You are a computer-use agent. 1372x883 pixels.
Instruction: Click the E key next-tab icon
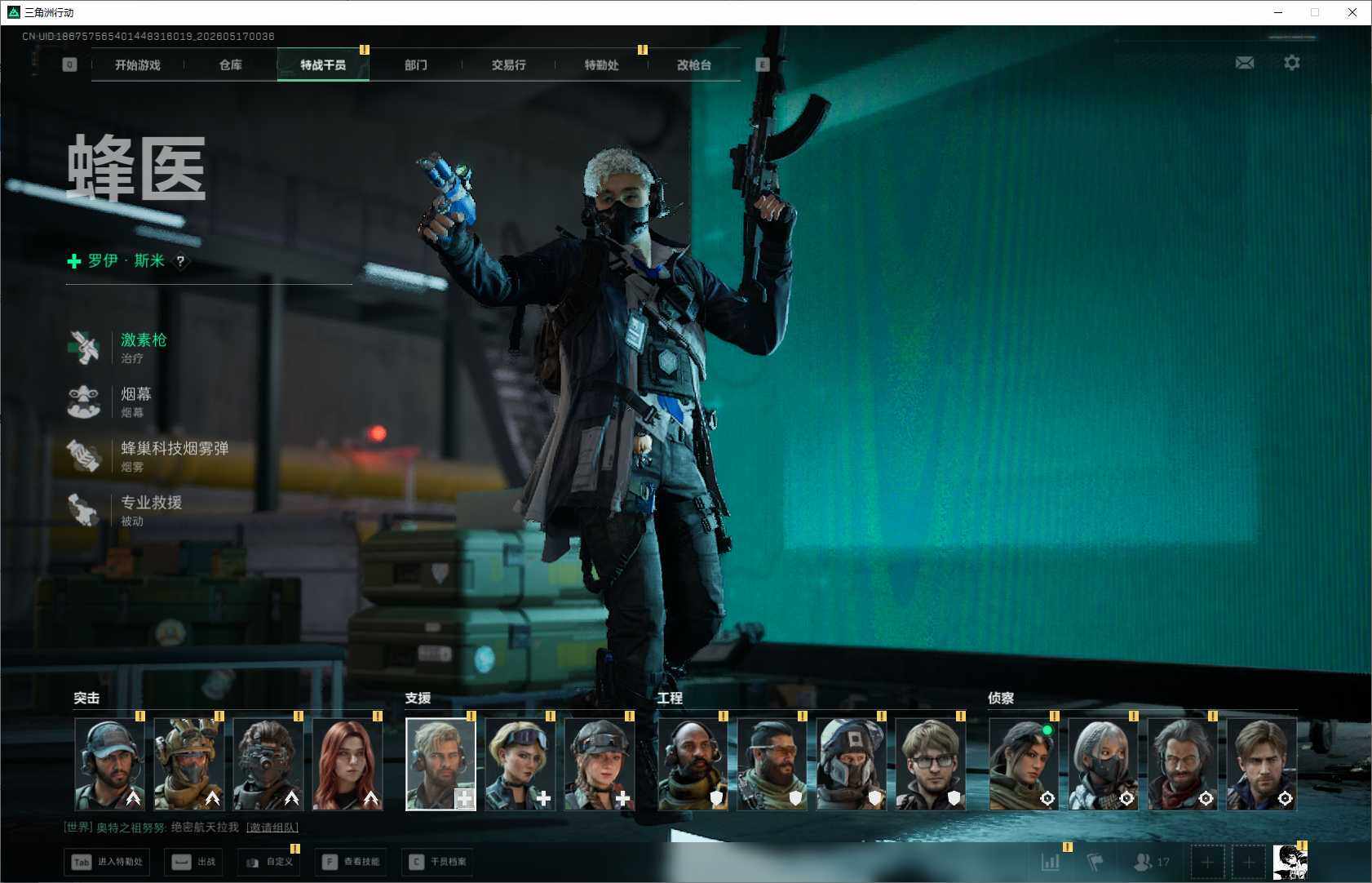tap(763, 64)
